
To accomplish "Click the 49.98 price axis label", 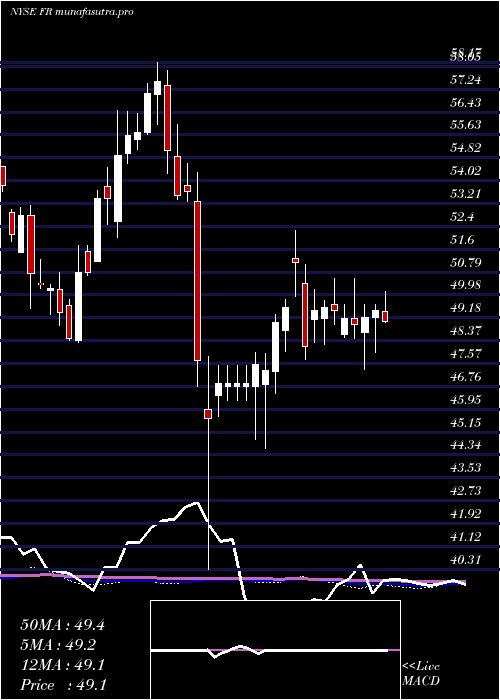I will click(467, 285).
